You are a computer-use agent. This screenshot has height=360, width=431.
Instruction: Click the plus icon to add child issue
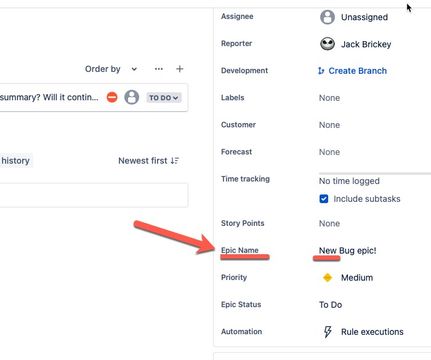[x=180, y=69]
